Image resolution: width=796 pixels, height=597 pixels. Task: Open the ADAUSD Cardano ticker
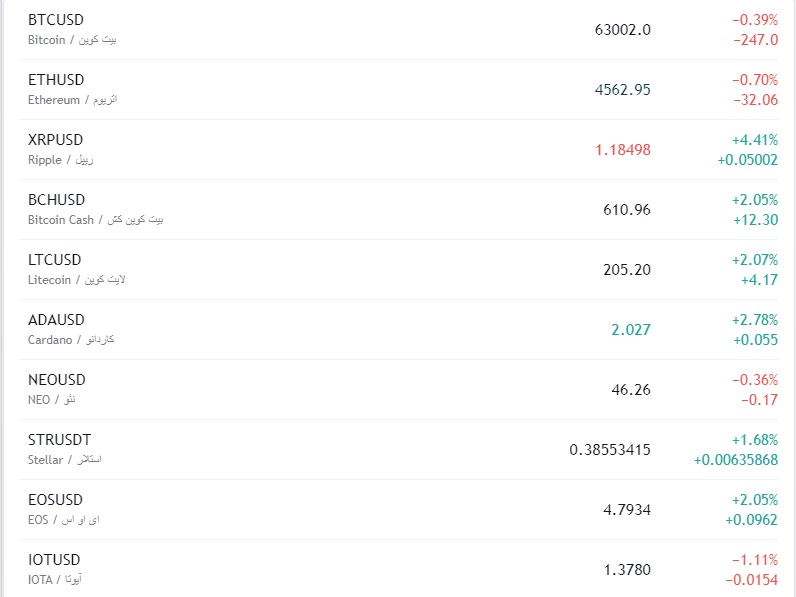point(56,320)
